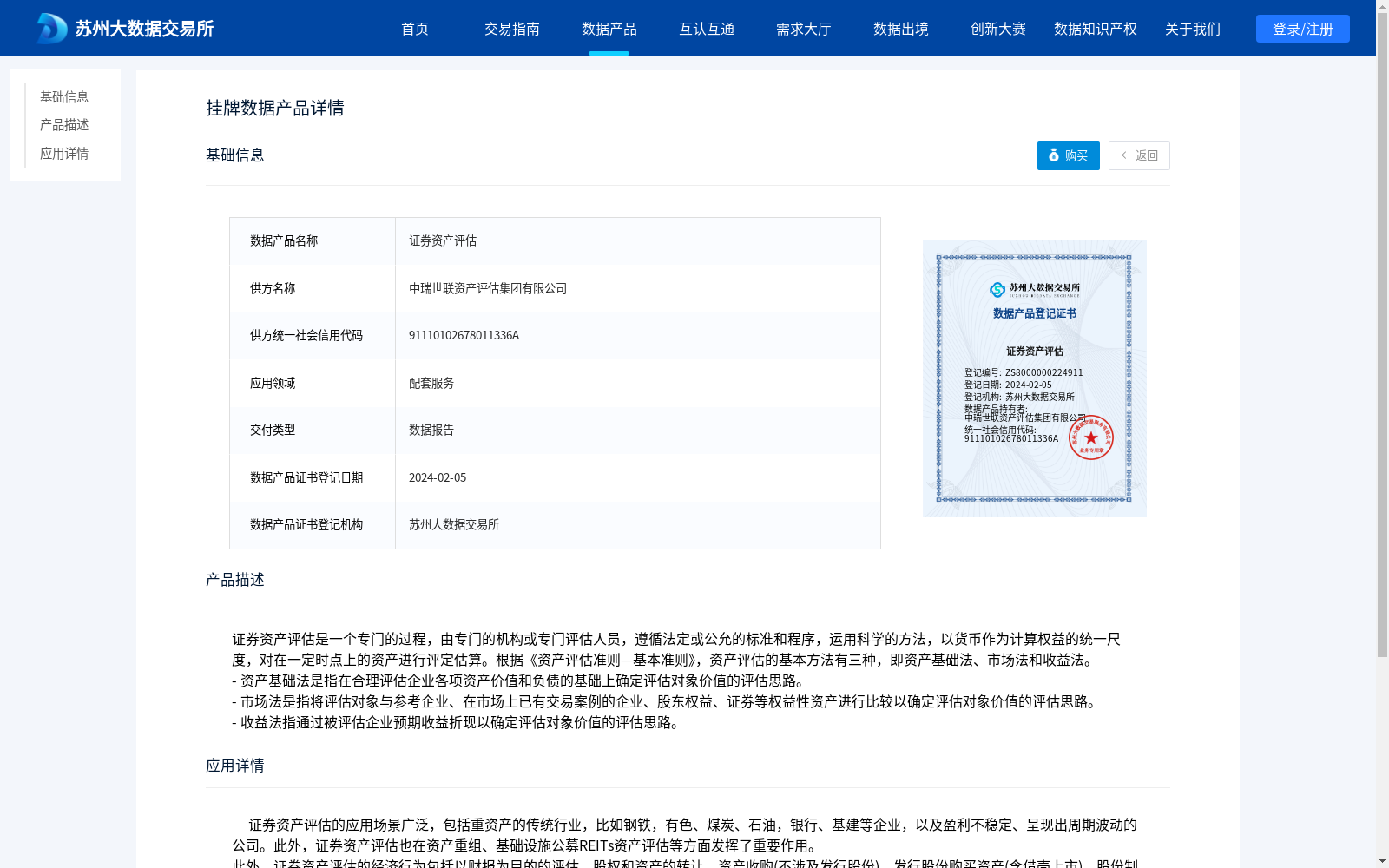Click the 数据产品证书登记日期 label cell
The height and width of the screenshot is (868, 1389).
pos(313,477)
